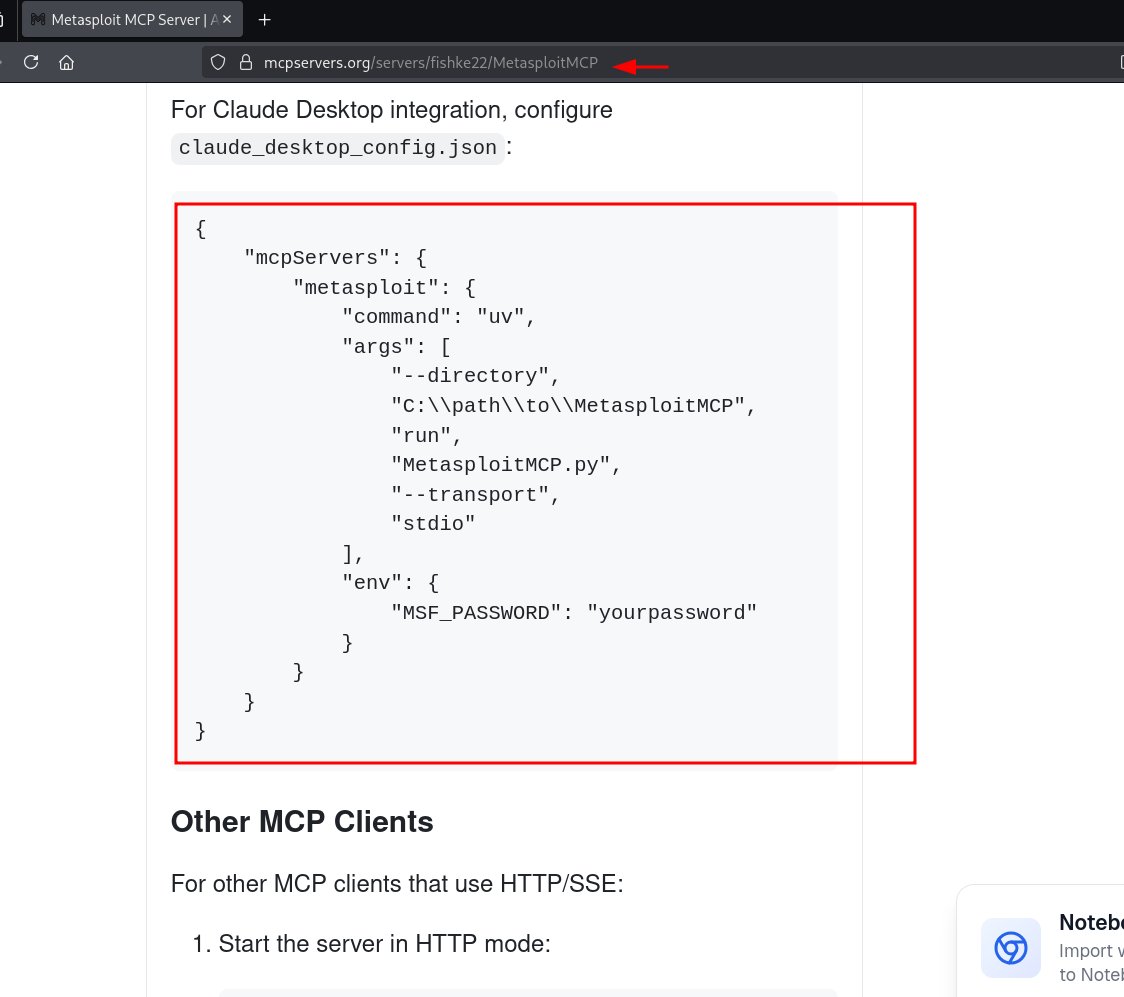Click the "MetasploitMCP.py" argument line
Viewport: 1124px width, 997px height.
tap(505, 464)
